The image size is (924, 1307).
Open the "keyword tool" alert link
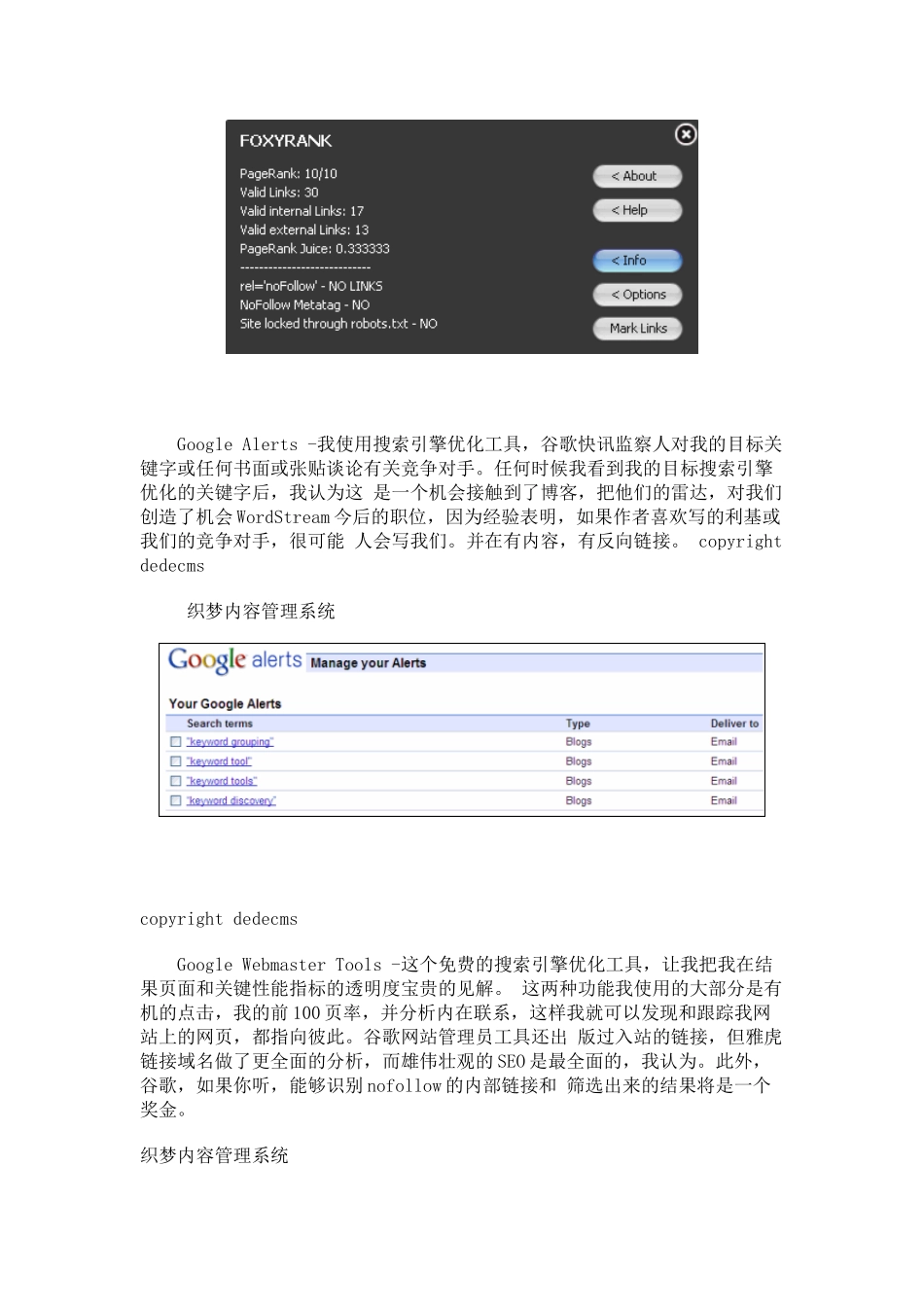click(x=219, y=761)
